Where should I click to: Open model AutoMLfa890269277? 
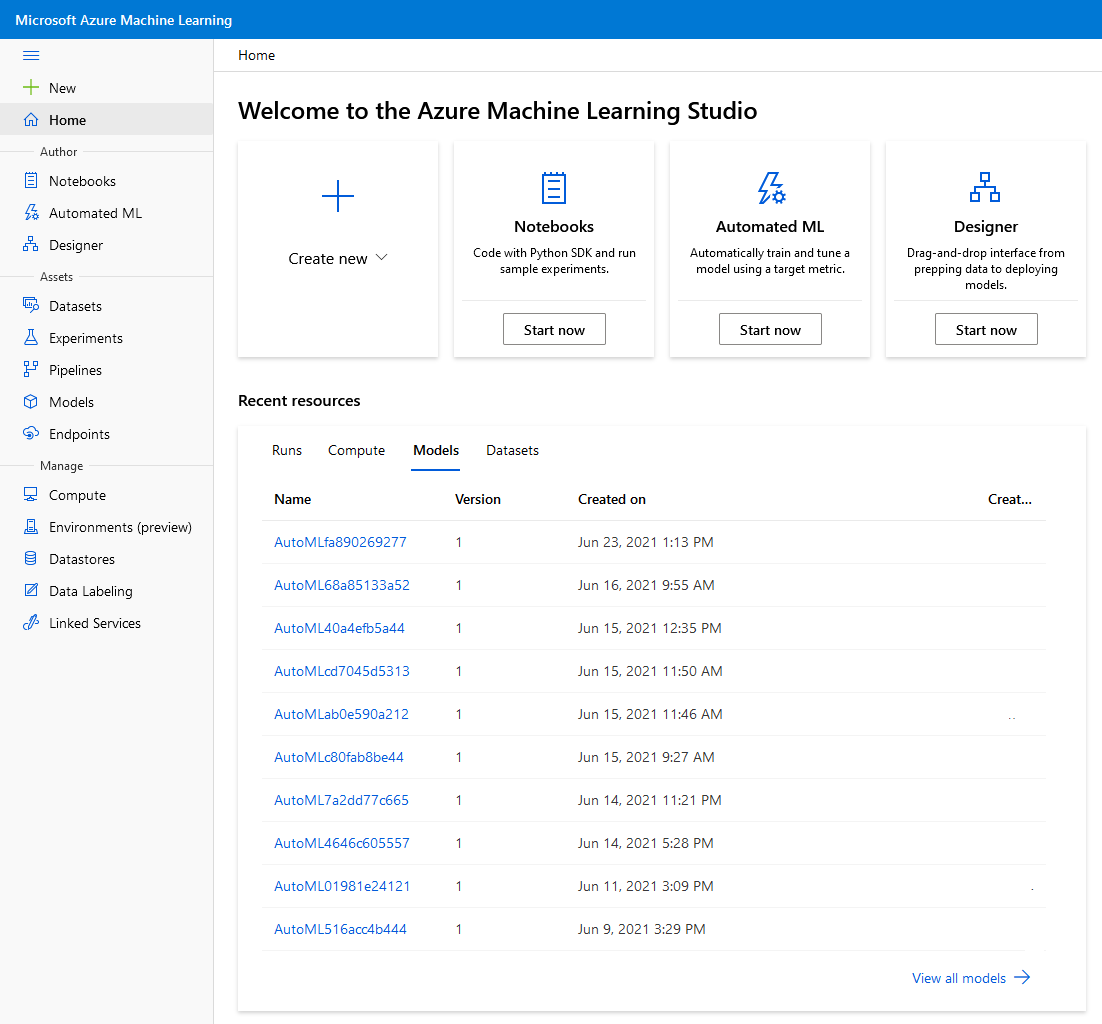point(340,542)
